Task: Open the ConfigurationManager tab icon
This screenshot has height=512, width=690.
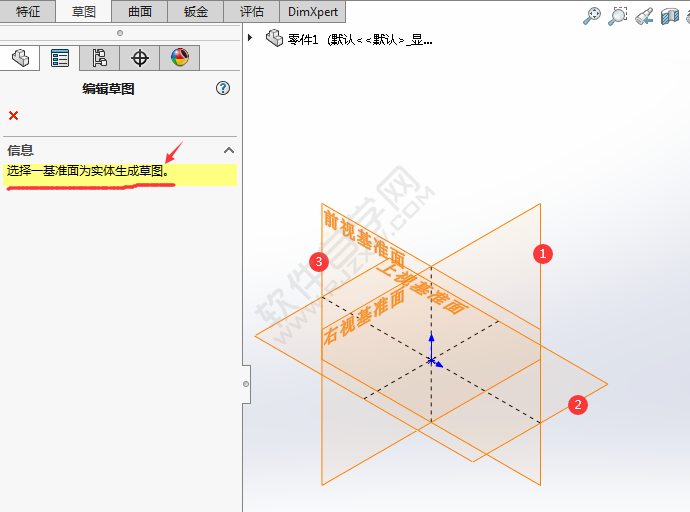Action: 99,58
